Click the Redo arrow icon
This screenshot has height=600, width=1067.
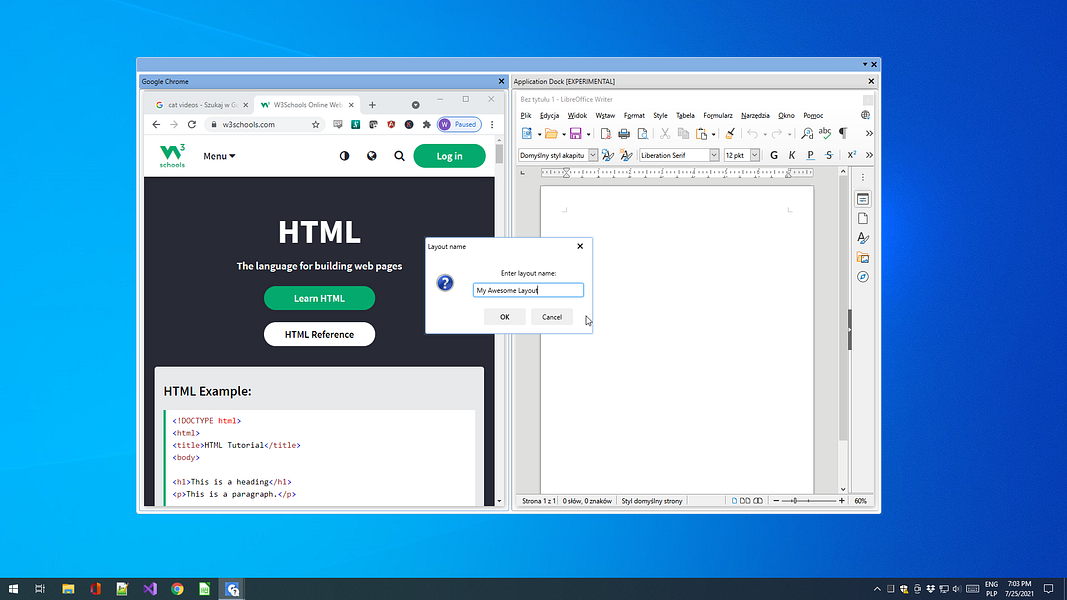(776, 133)
